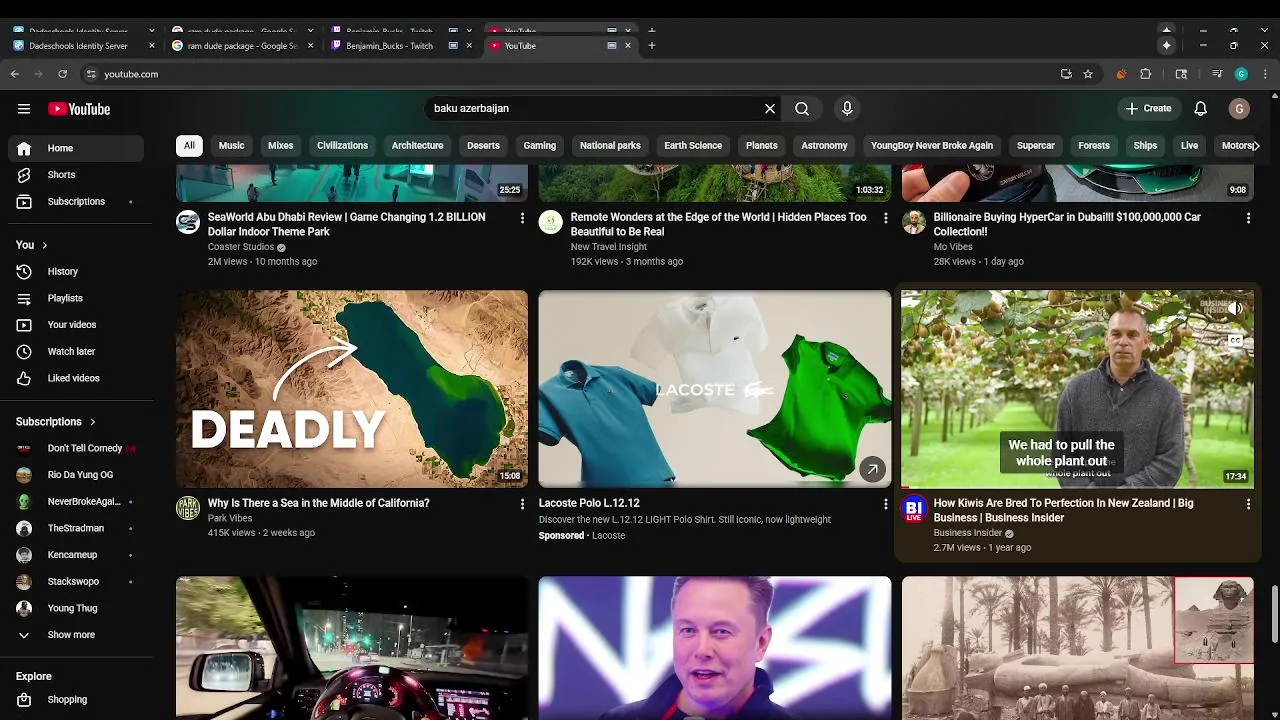Open Young Thug subscription
Image resolution: width=1280 pixels, height=720 pixels.
[76, 608]
